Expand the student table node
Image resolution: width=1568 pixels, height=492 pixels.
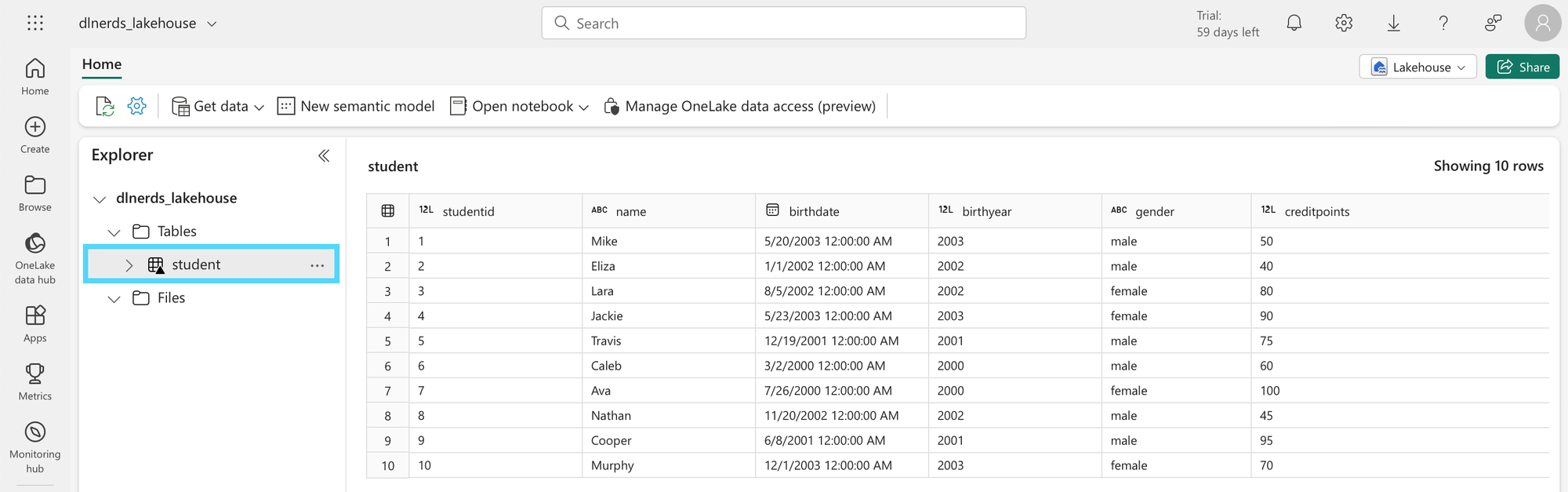pos(129,265)
